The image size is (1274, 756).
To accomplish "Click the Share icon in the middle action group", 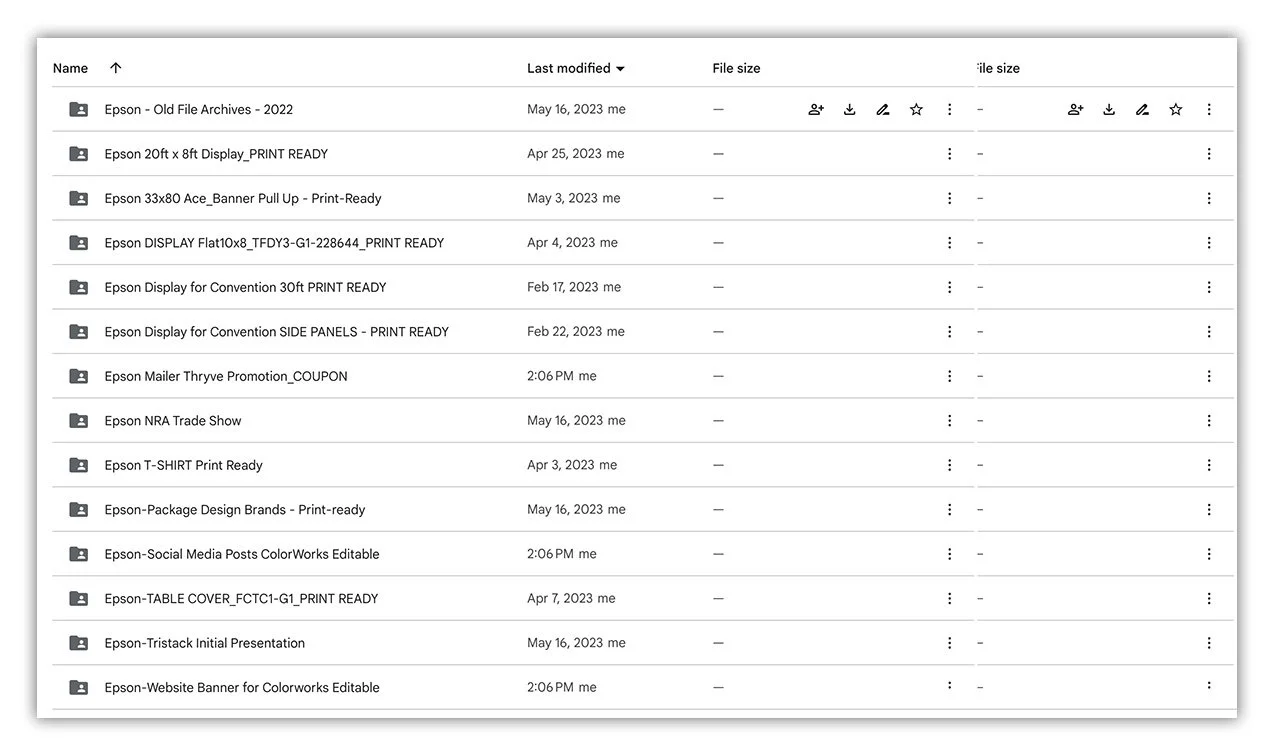I will [x=816, y=110].
